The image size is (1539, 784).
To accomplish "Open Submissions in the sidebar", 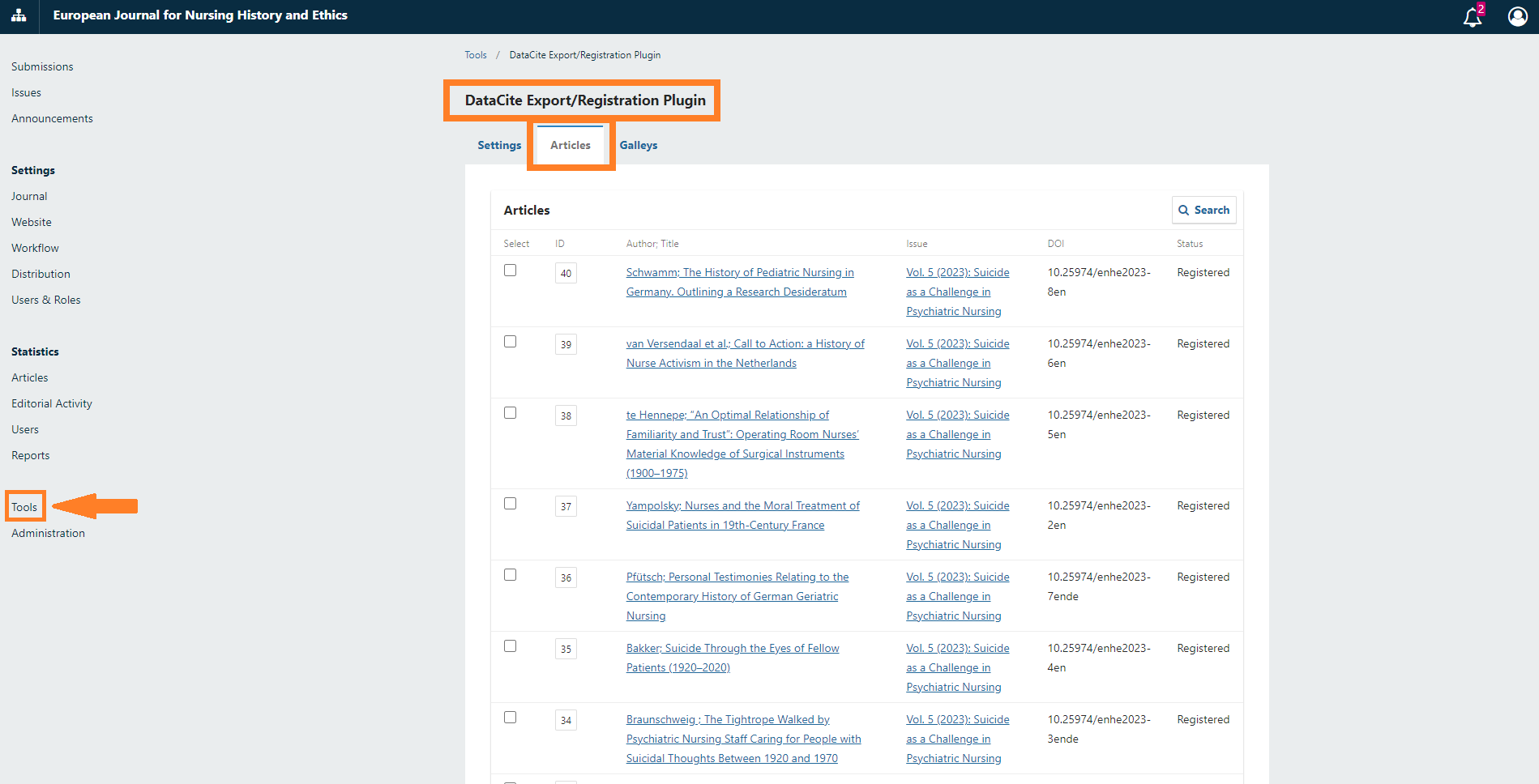I will coord(42,66).
